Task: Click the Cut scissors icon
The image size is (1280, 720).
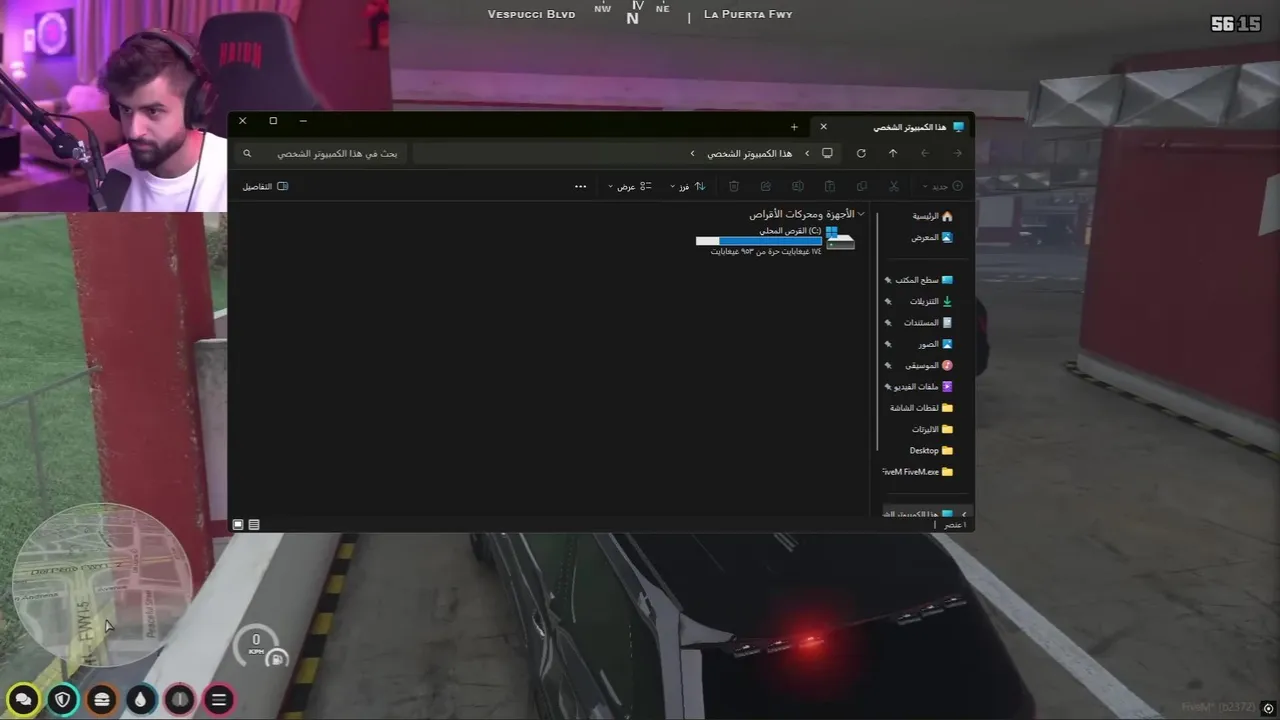Action: coord(894,186)
